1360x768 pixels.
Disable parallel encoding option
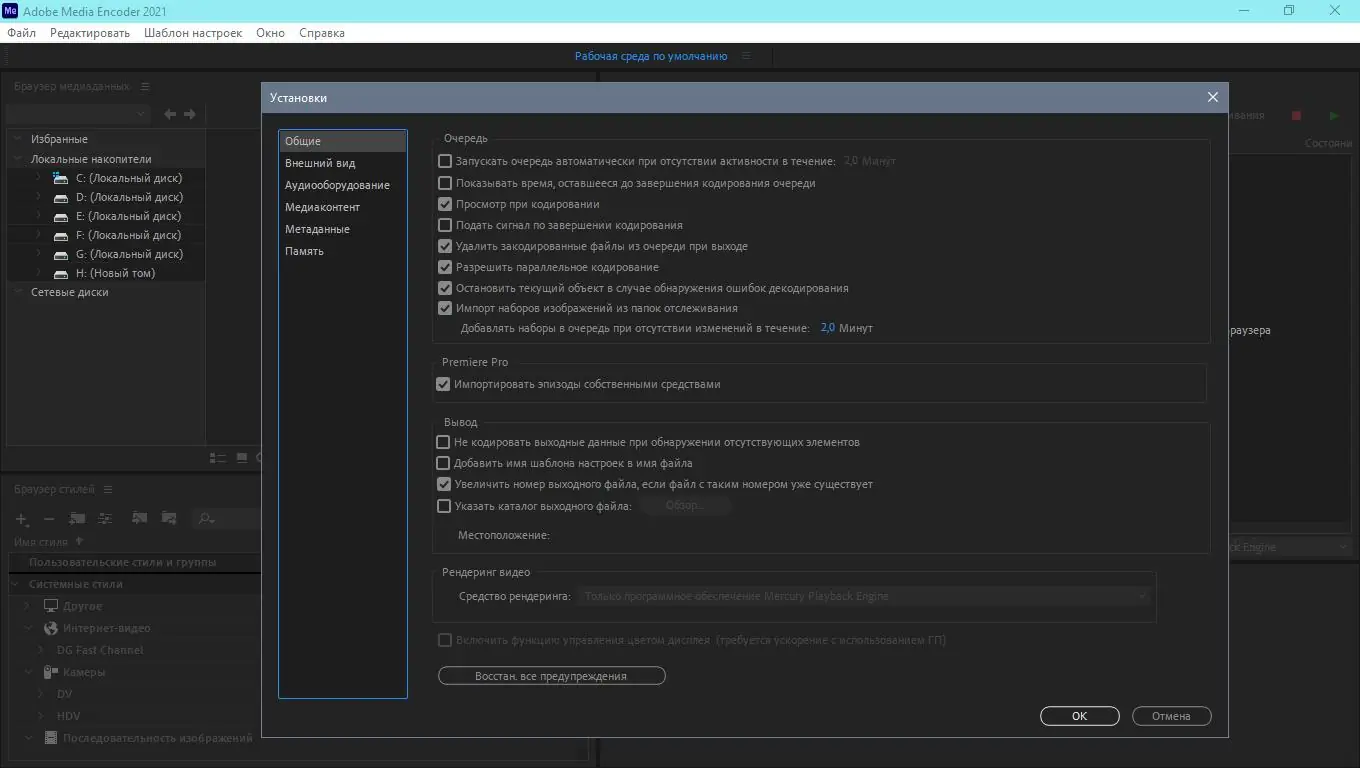pos(444,266)
